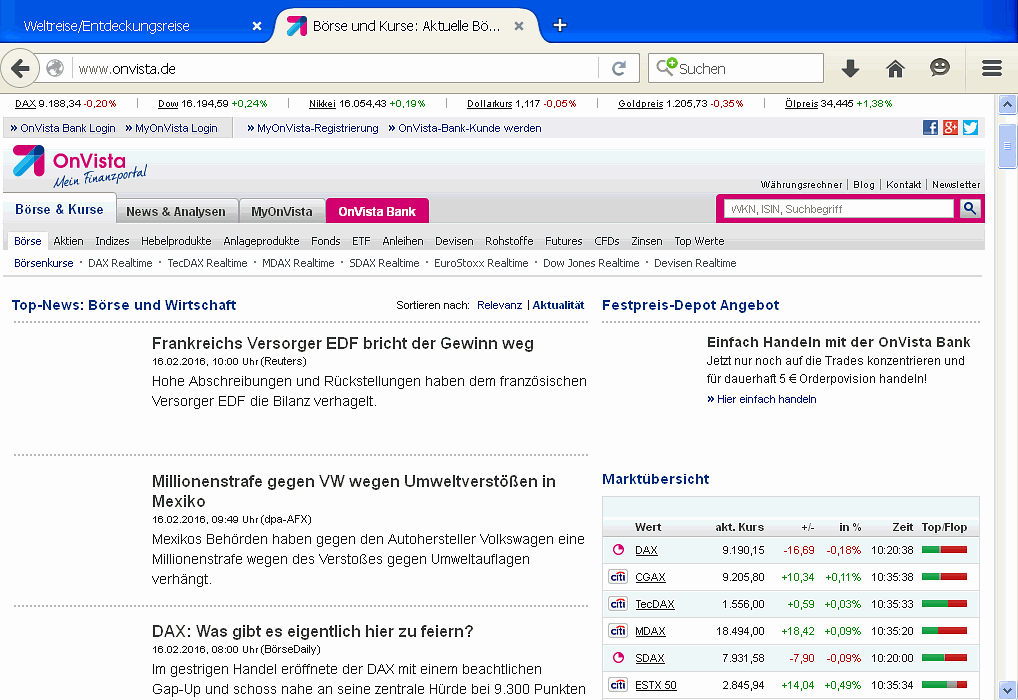Open the EDF Gewinn headline
This screenshot has height=700, width=1018.
(343, 344)
